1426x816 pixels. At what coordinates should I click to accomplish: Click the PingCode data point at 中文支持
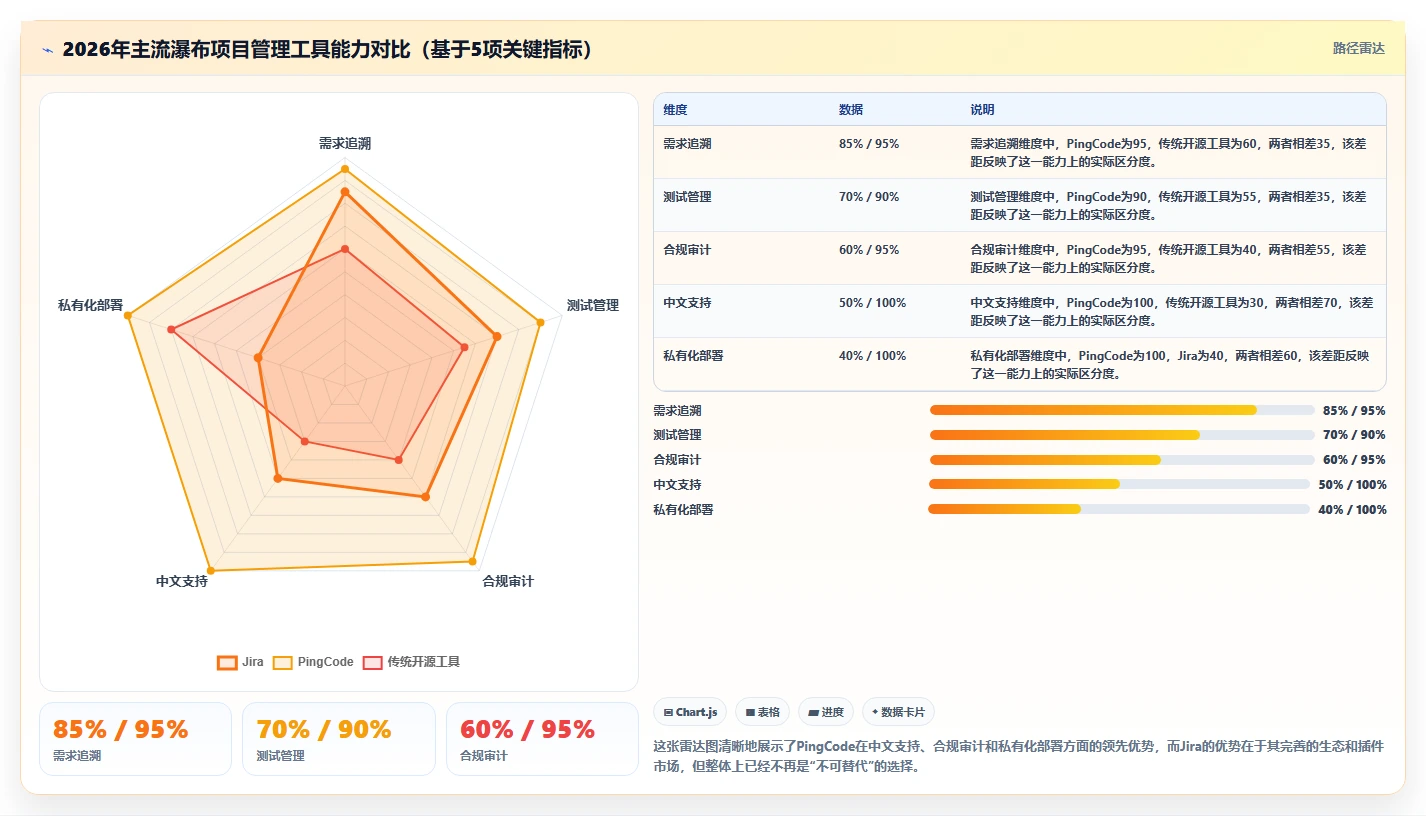pos(211,570)
